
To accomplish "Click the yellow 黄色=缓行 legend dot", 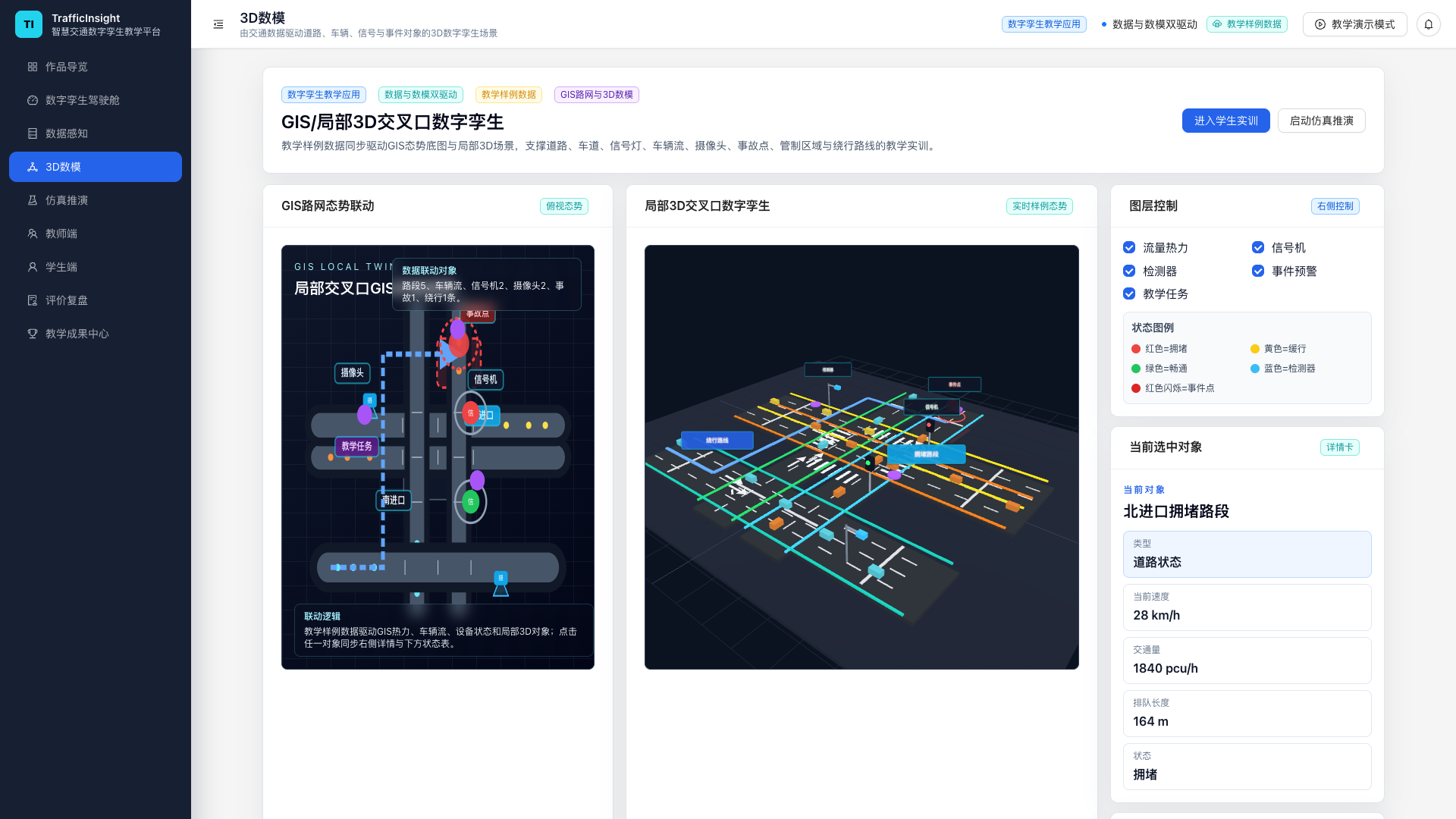I will [1255, 349].
